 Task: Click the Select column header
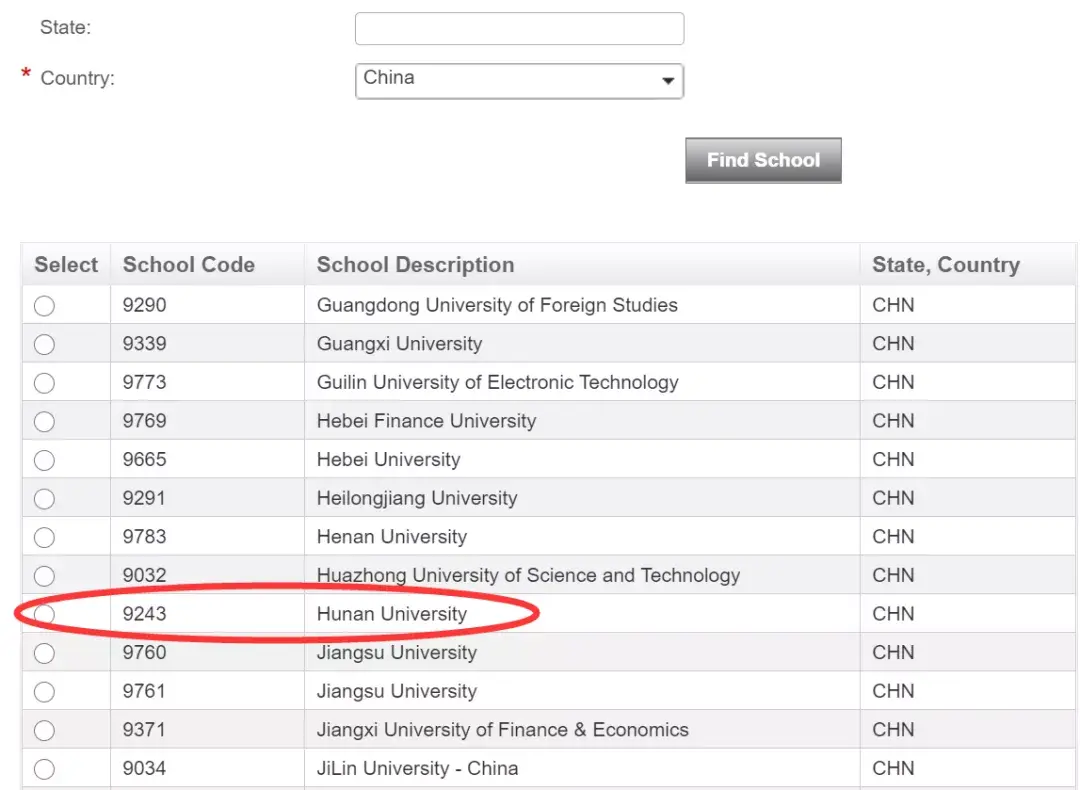tap(66, 265)
